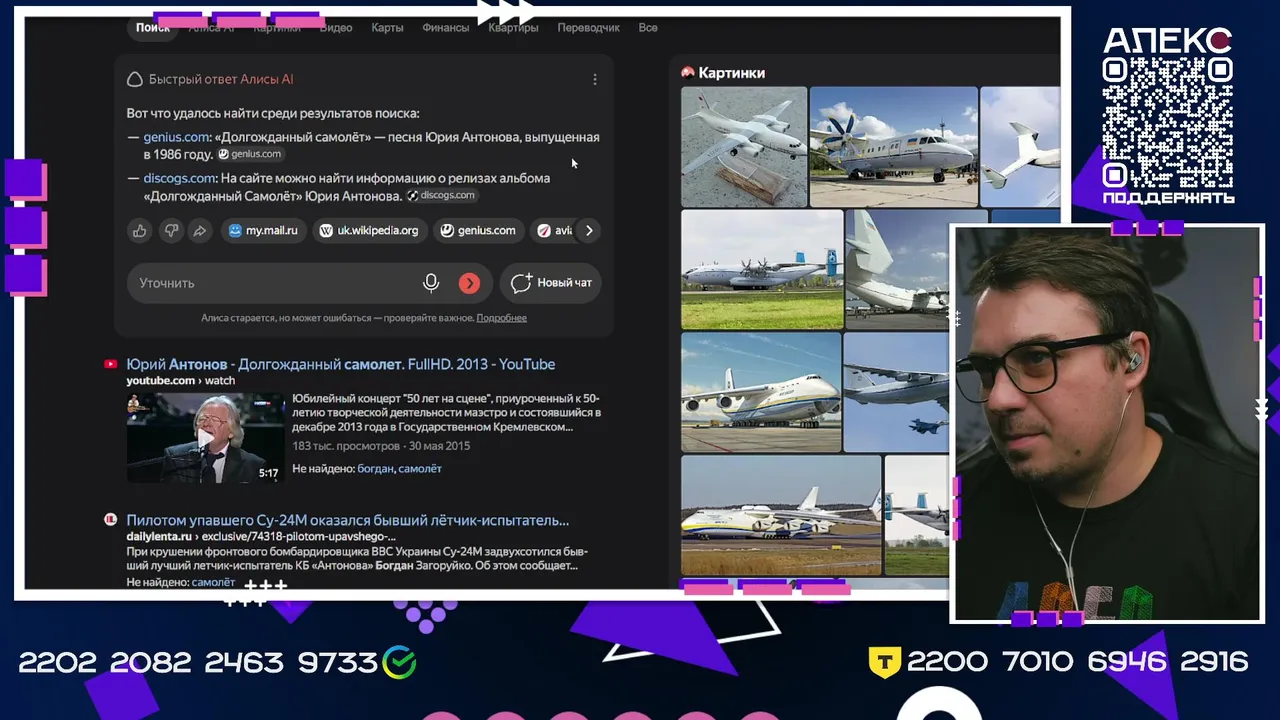Click the YouTube favicon beside the video result
This screenshot has height=720, width=1280.
point(111,364)
